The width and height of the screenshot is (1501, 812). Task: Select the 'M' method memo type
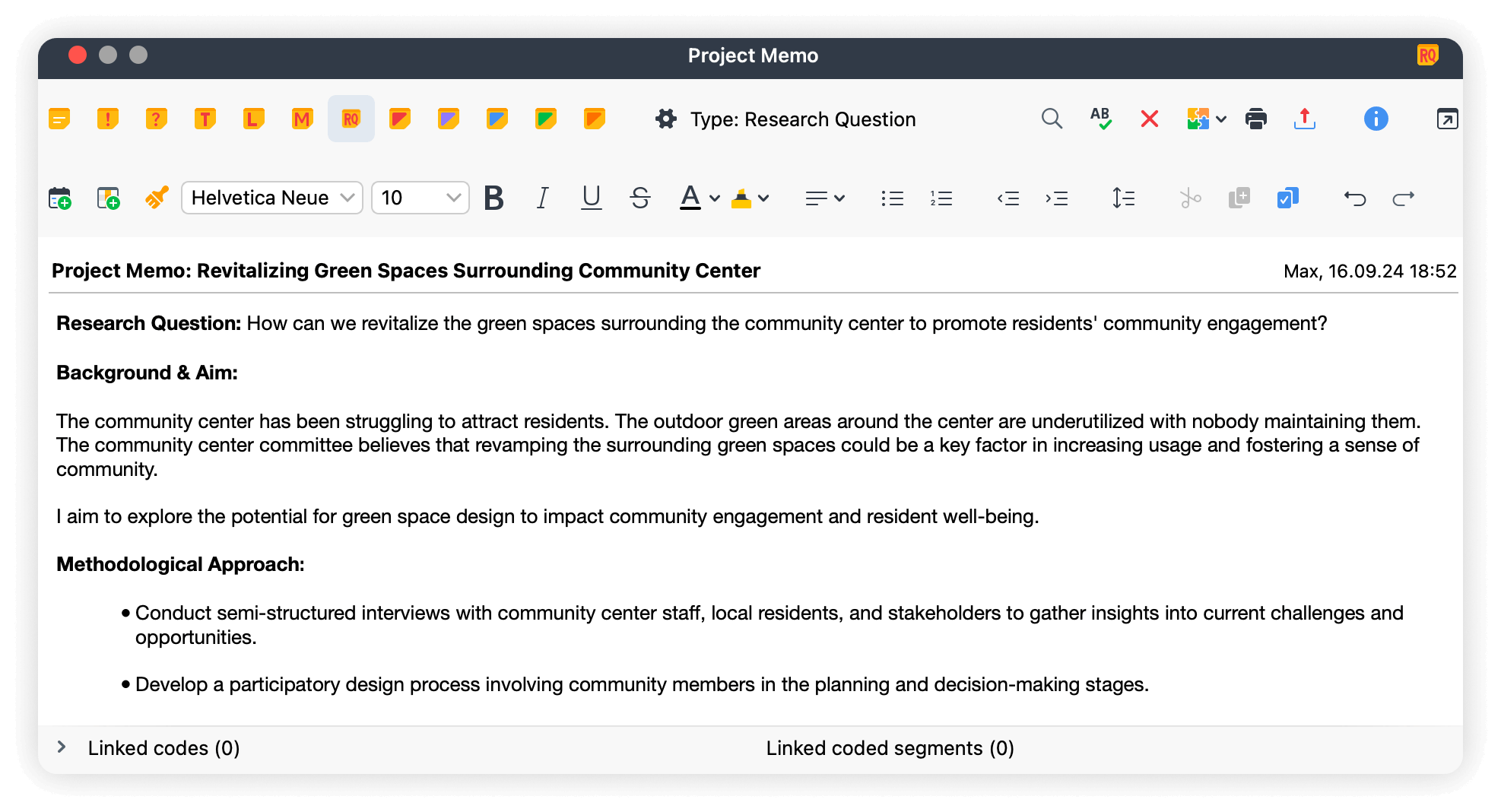click(x=302, y=119)
